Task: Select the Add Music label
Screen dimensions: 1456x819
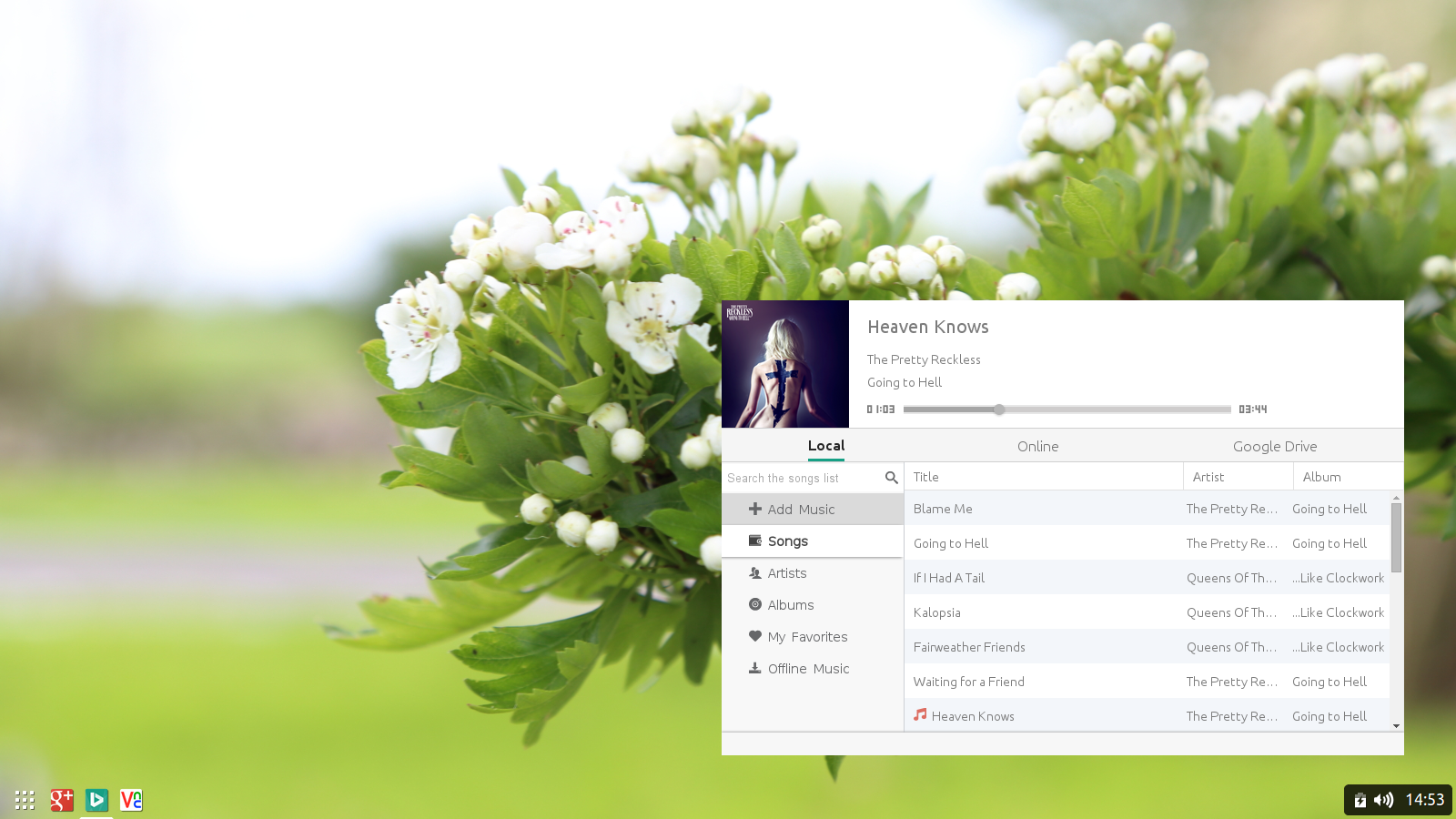Action: (801, 510)
